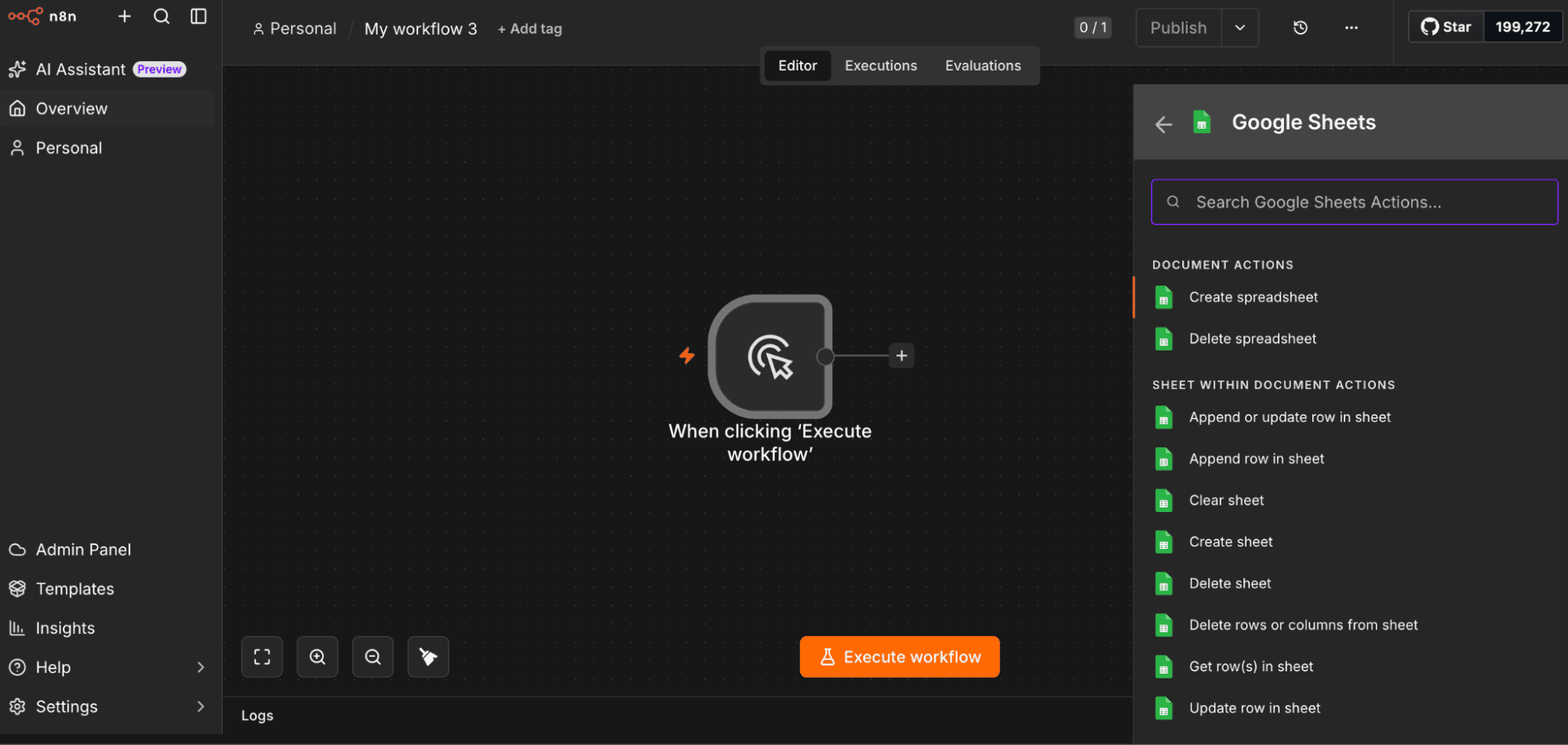Screen dimensions: 1568x745
Task: Open the Publish dropdown arrow
Action: pyautogui.click(x=1240, y=27)
